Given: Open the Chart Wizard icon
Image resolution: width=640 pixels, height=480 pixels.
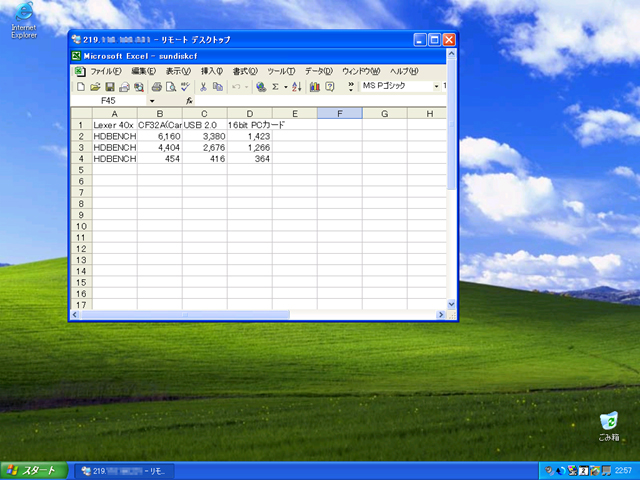Looking at the screenshot, I should coord(314,87).
